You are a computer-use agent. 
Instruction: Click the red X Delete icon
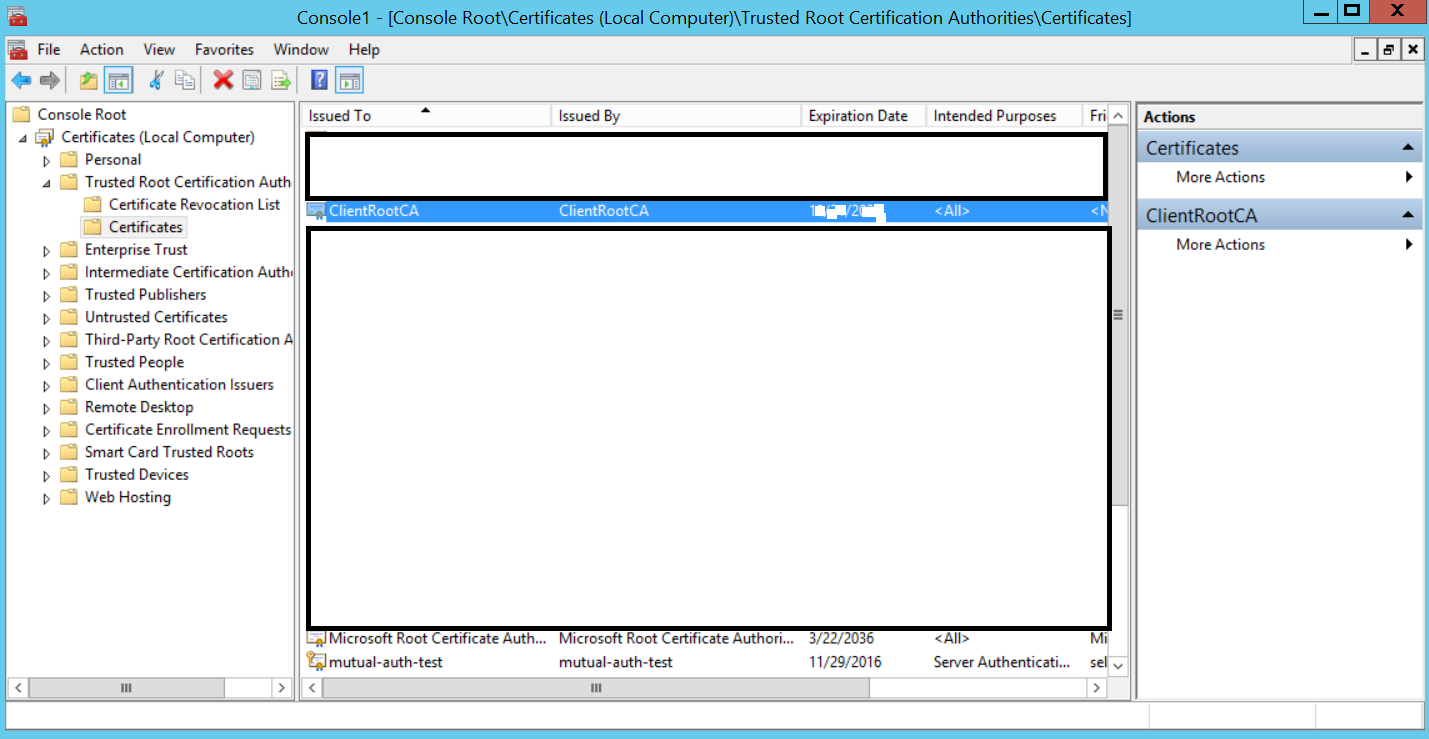pos(223,81)
